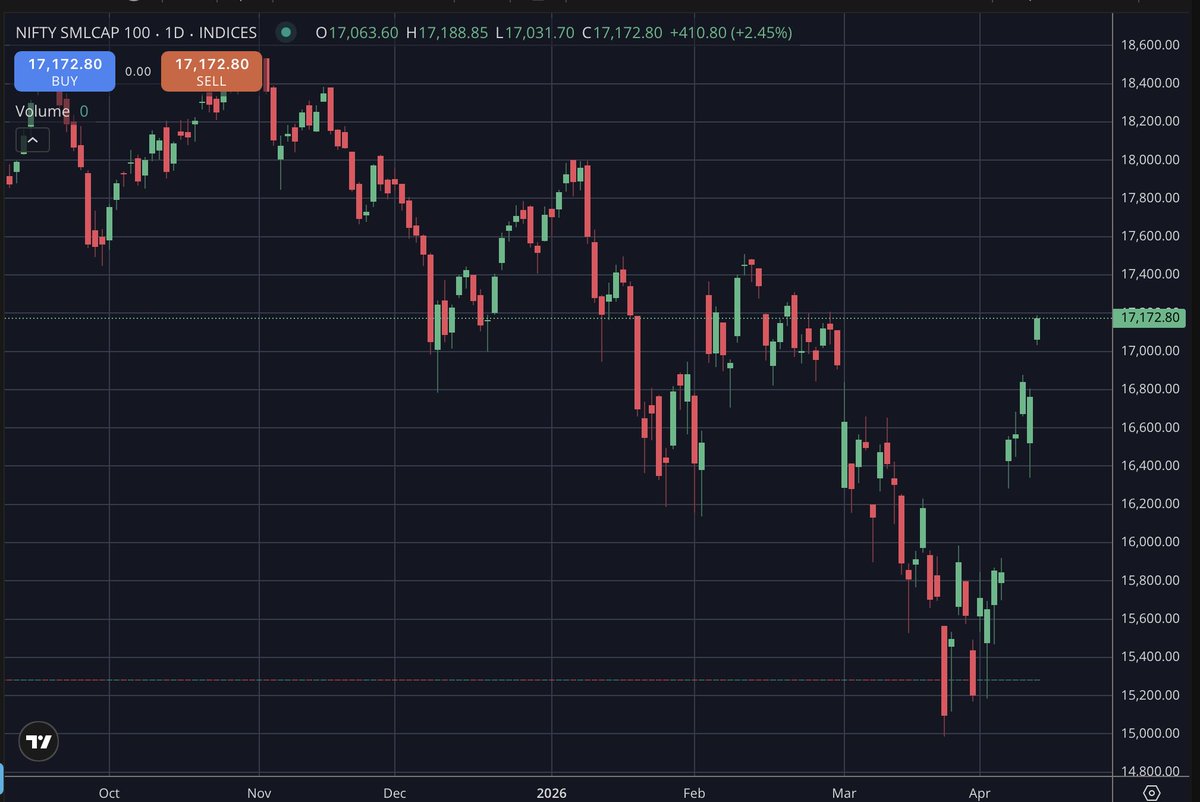
Task: Click the 14,800.00 price scale label
Action: (x=1150, y=771)
